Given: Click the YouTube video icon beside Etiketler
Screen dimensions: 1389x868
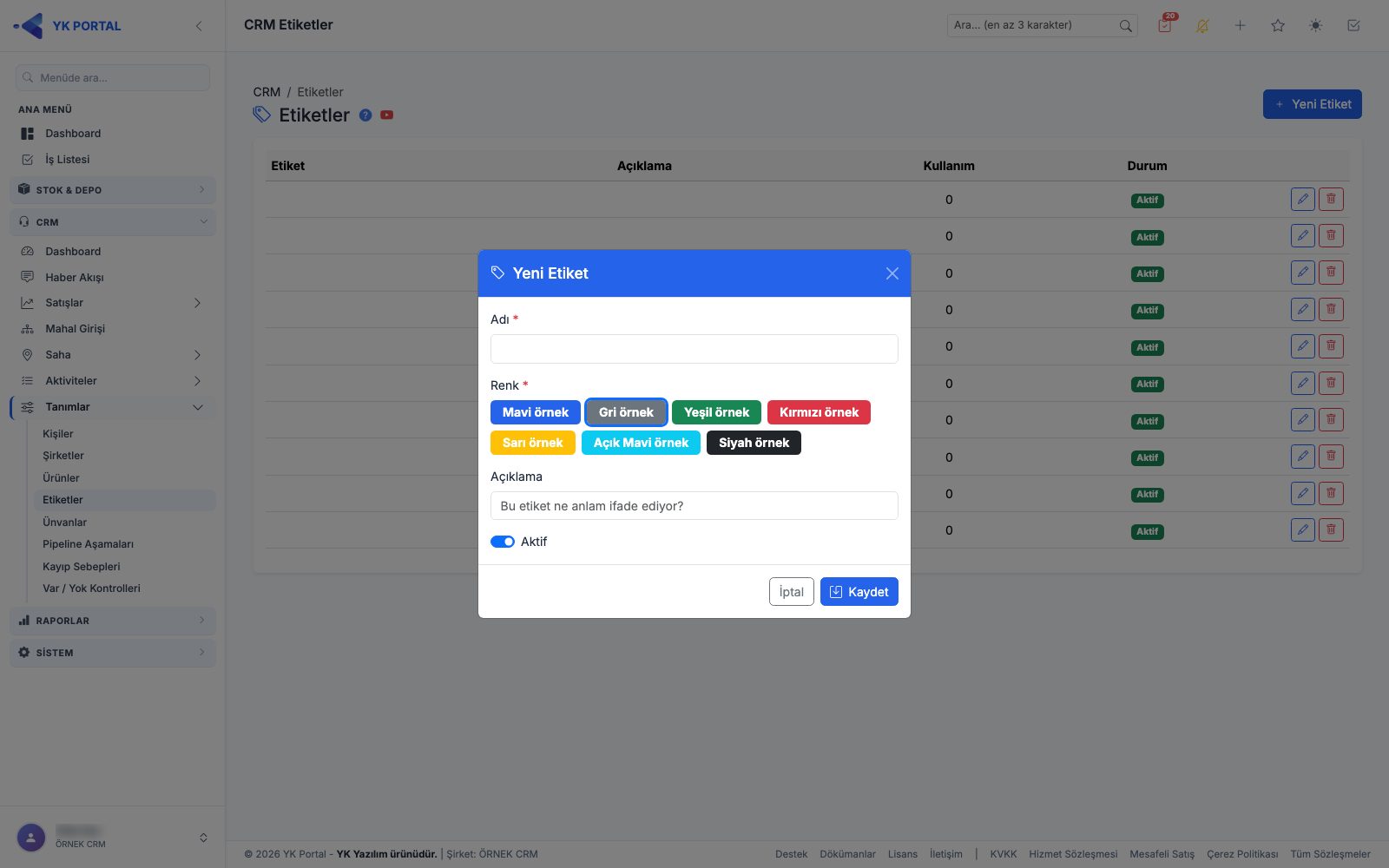Looking at the screenshot, I should tap(386, 115).
